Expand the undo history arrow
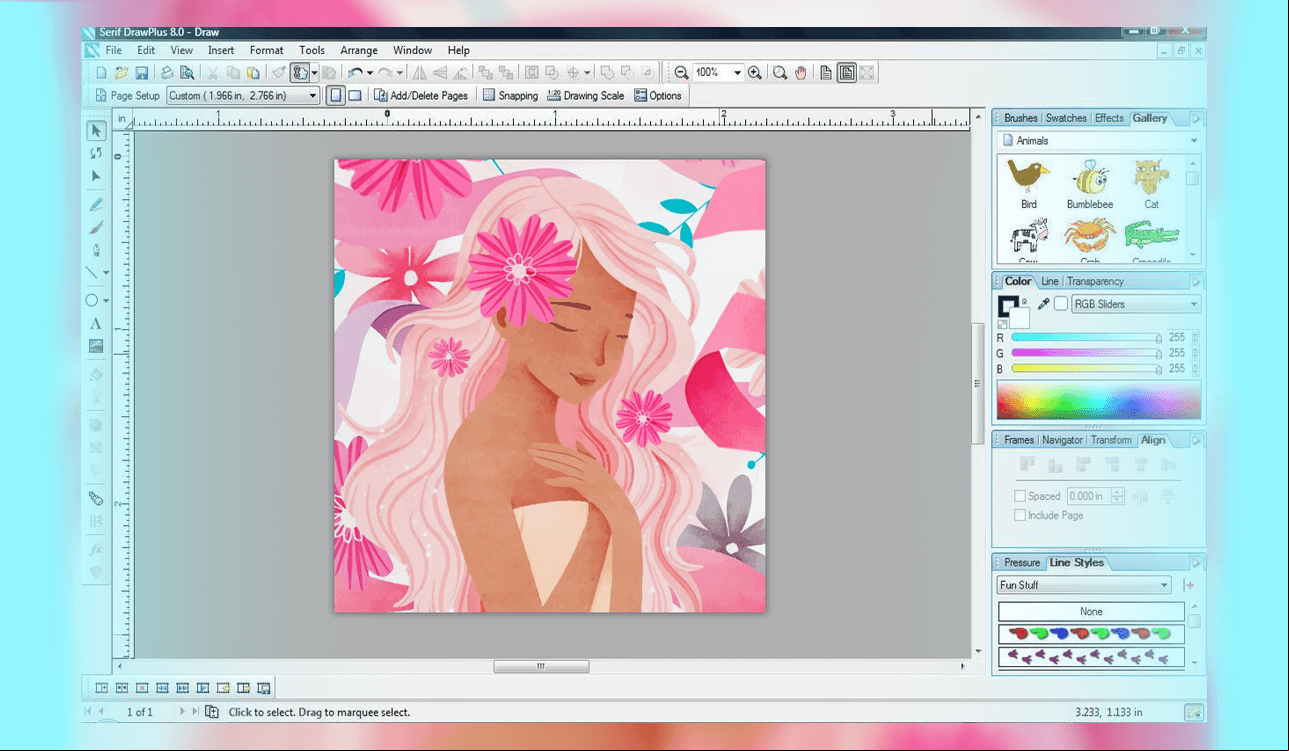This screenshot has height=751, width=1289. (x=369, y=73)
